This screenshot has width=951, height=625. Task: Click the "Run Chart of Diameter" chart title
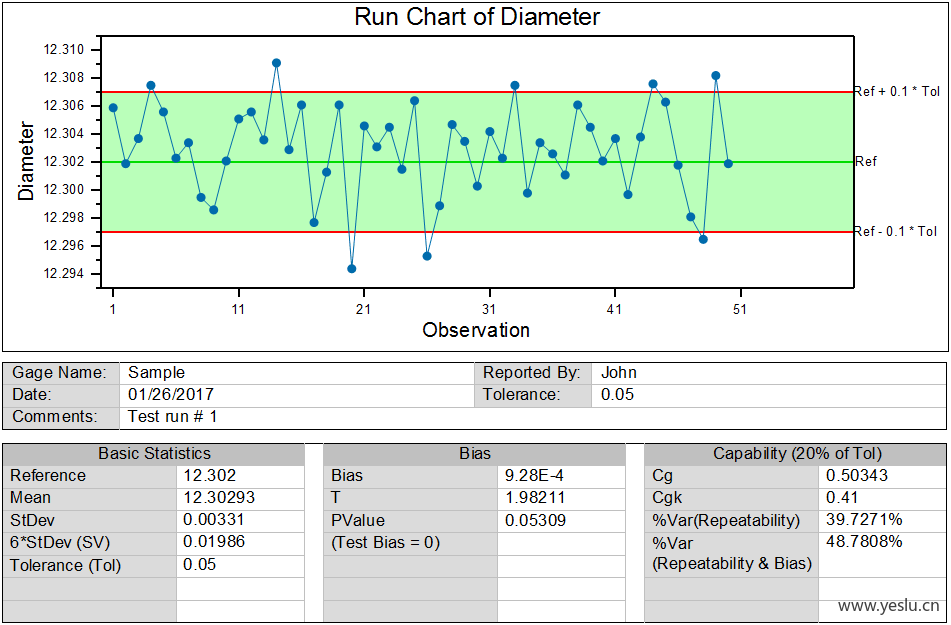pyautogui.click(x=477, y=17)
